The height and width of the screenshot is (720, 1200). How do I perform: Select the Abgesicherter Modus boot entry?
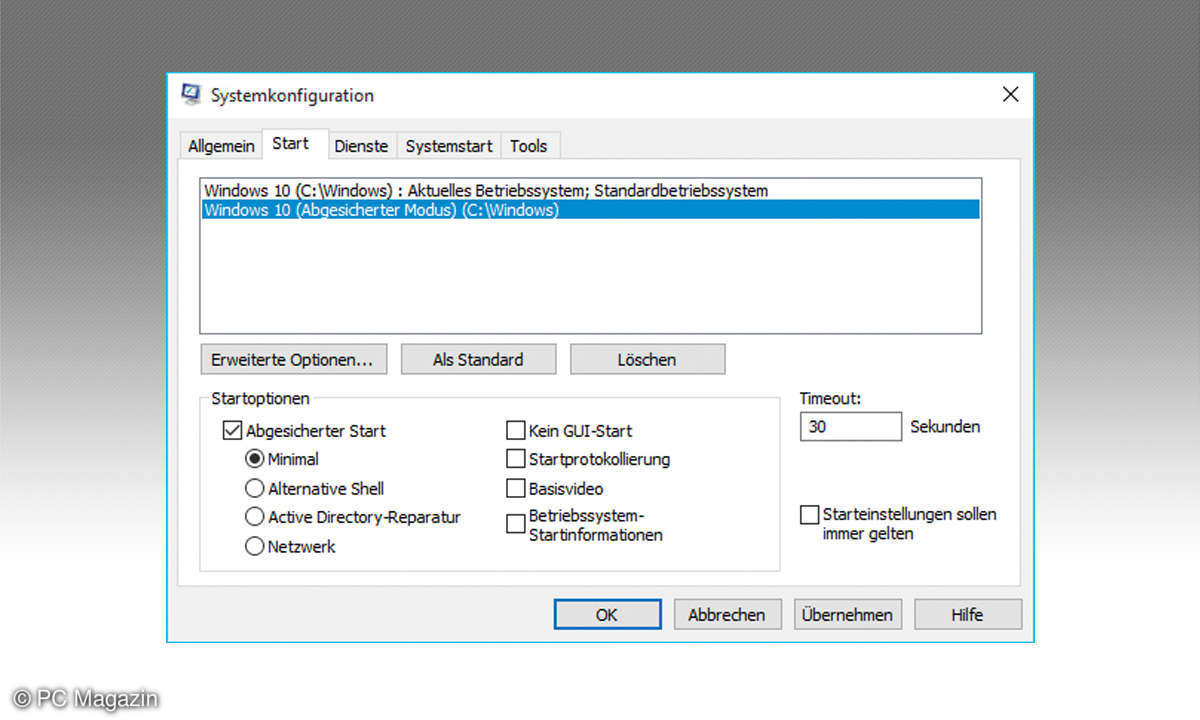(x=590, y=210)
